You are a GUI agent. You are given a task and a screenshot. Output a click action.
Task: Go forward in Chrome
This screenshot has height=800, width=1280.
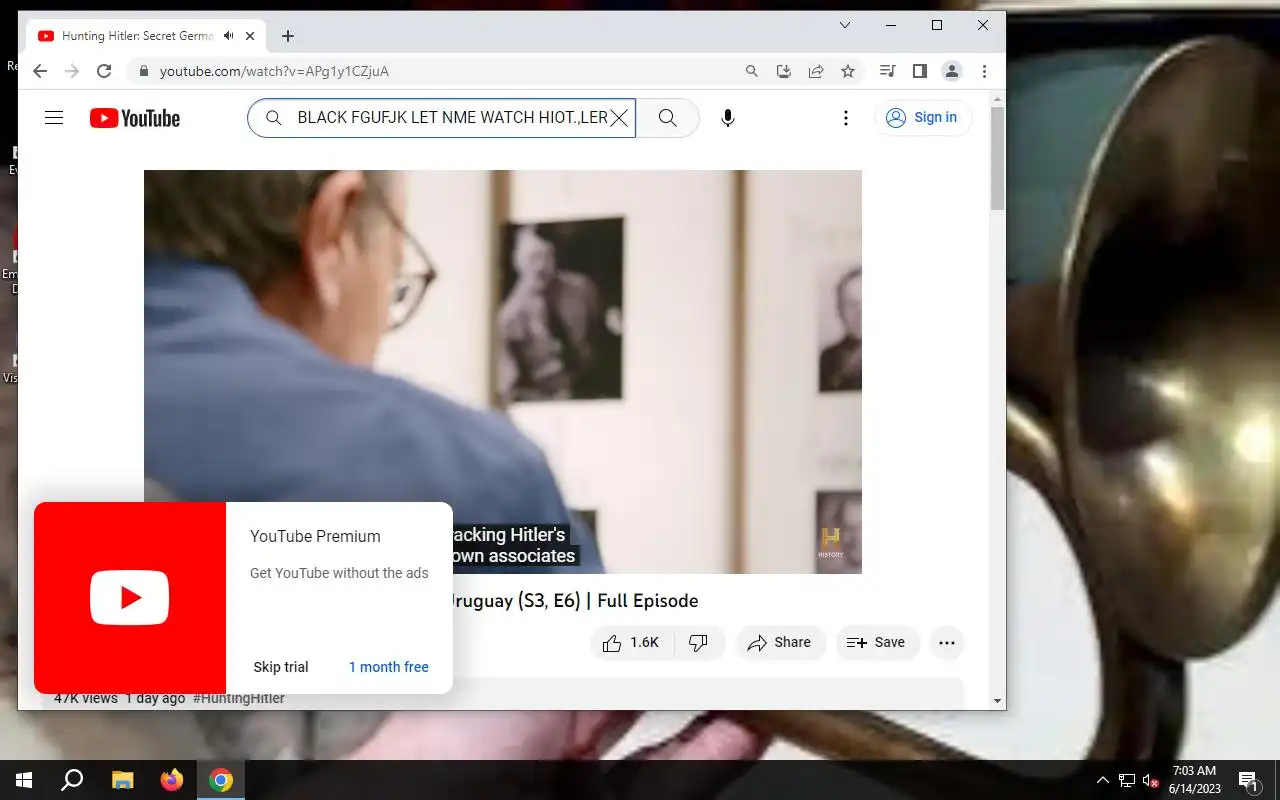[72, 71]
